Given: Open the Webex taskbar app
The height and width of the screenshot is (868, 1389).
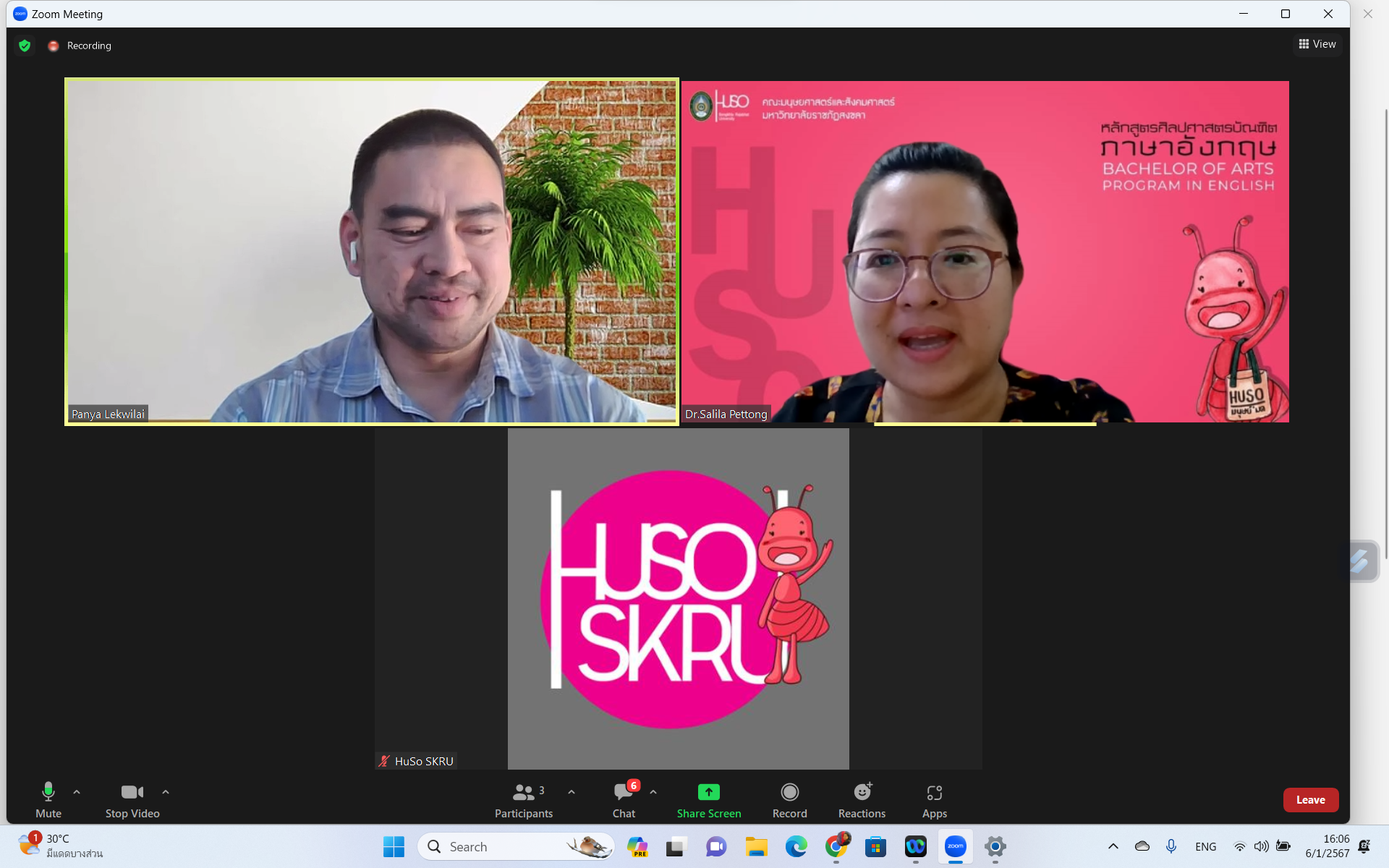Looking at the screenshot, I should click(x=916, y=846).
